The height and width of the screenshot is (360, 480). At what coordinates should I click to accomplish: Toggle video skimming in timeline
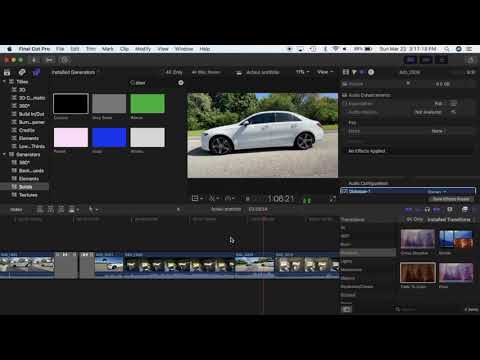pos(408,209)
